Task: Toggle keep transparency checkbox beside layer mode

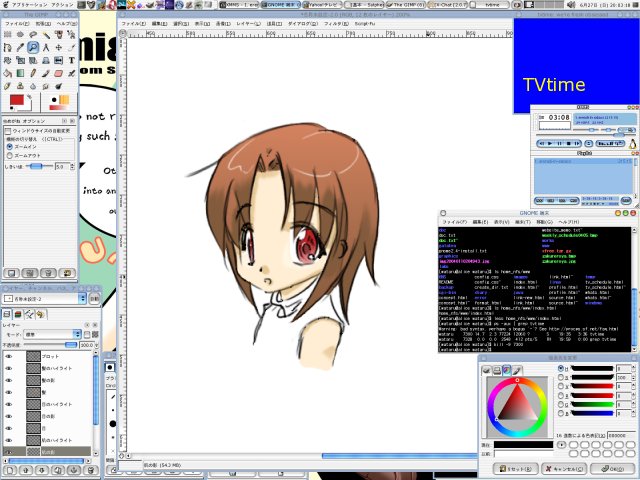Action: (87, 334)
